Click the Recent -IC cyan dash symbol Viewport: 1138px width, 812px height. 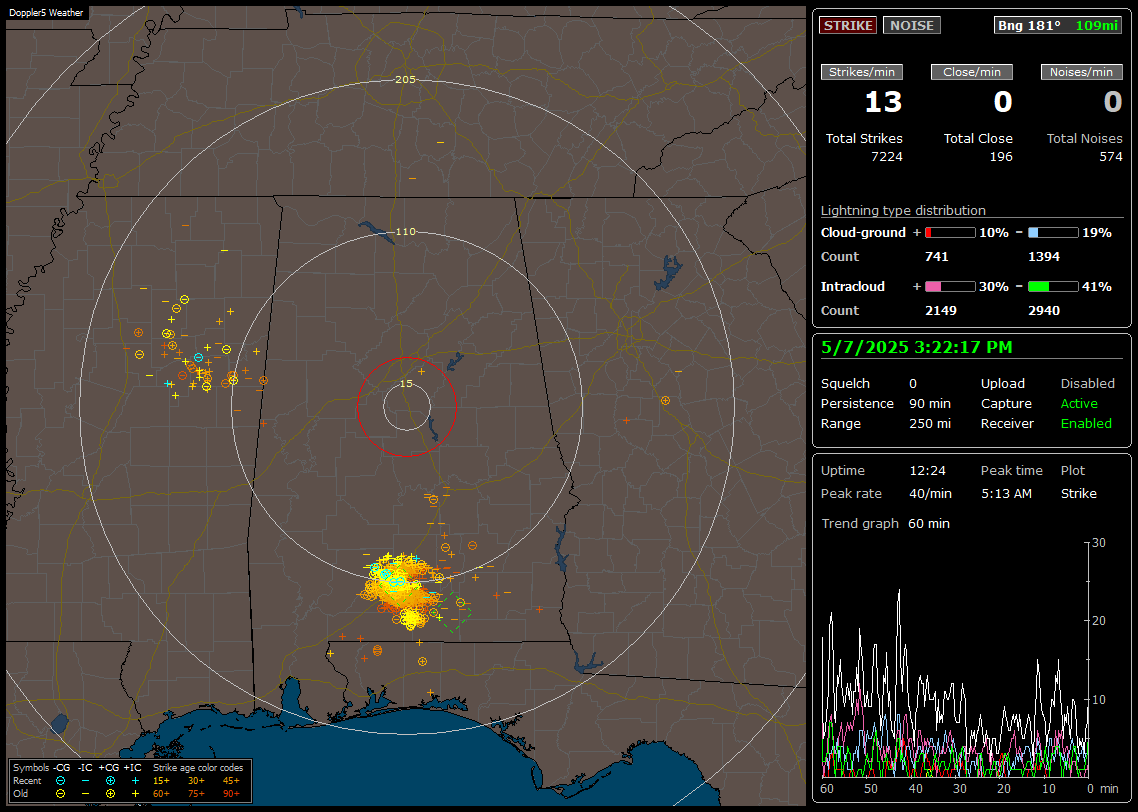tap(86, 781)
